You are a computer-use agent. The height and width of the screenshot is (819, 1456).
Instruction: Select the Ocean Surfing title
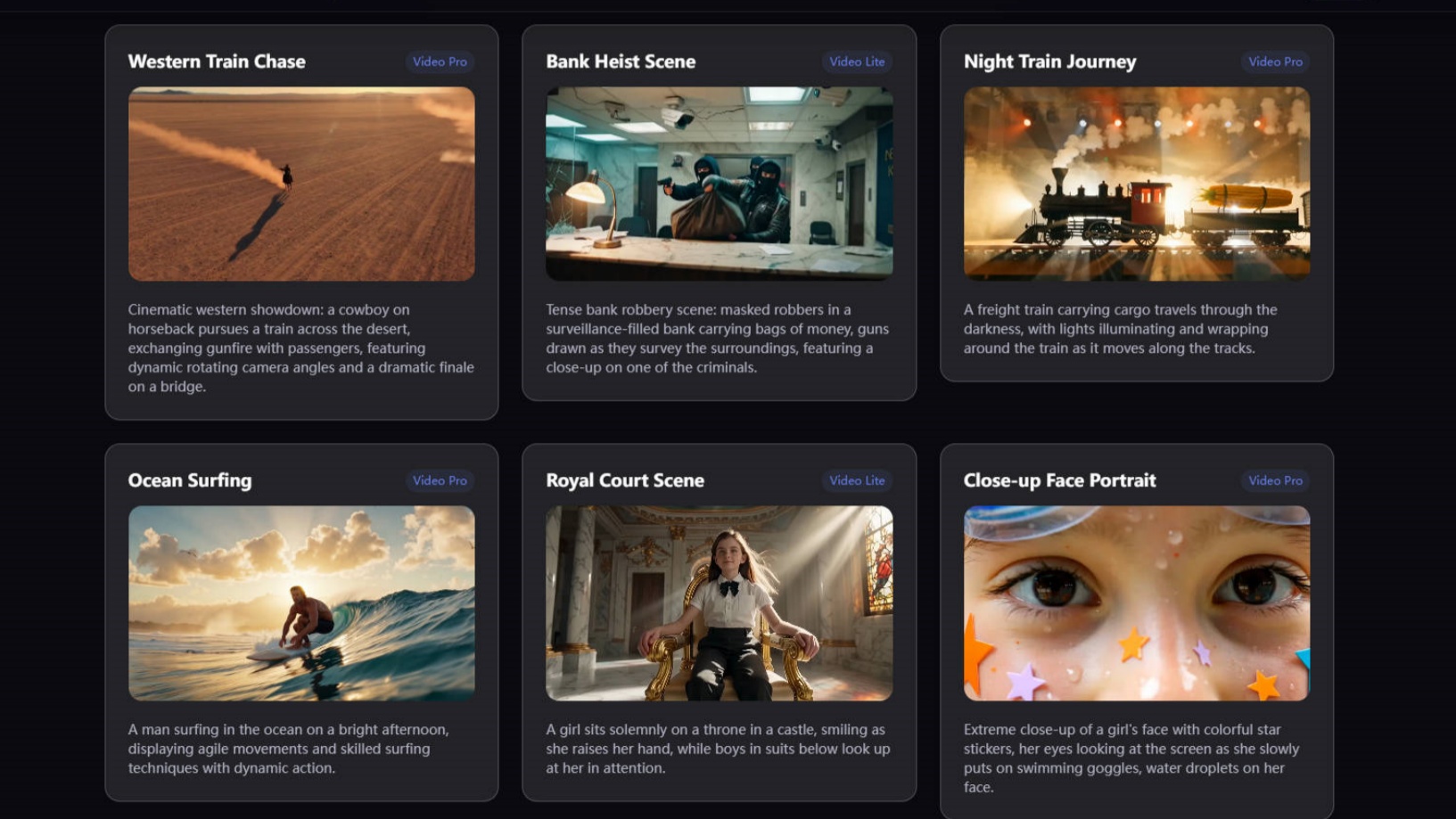point(190,480)
